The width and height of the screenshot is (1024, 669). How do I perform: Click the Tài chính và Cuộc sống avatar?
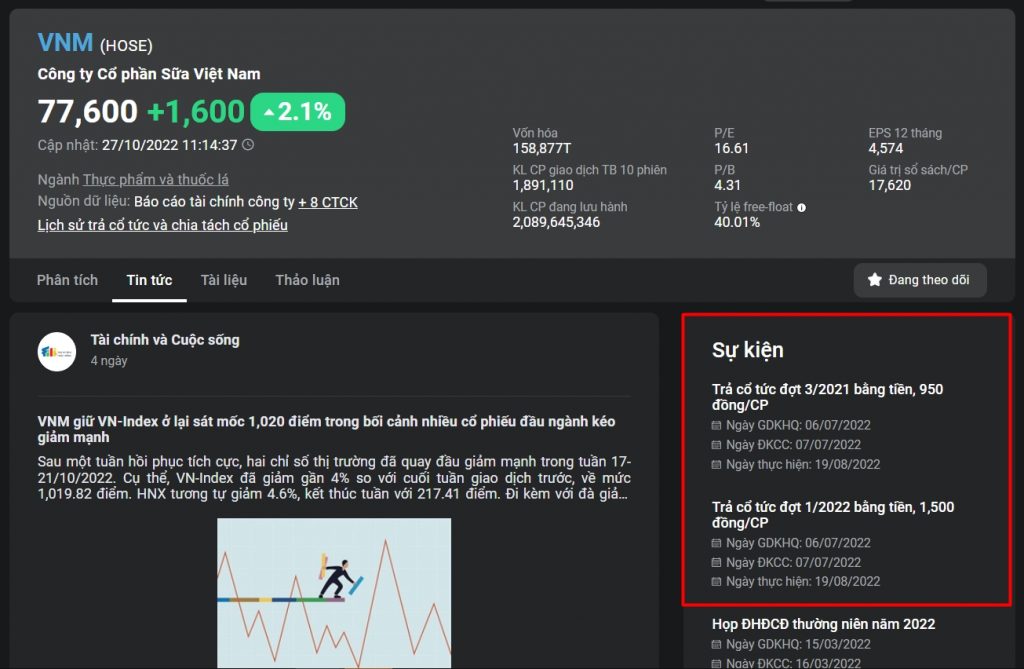coord(57,351)
